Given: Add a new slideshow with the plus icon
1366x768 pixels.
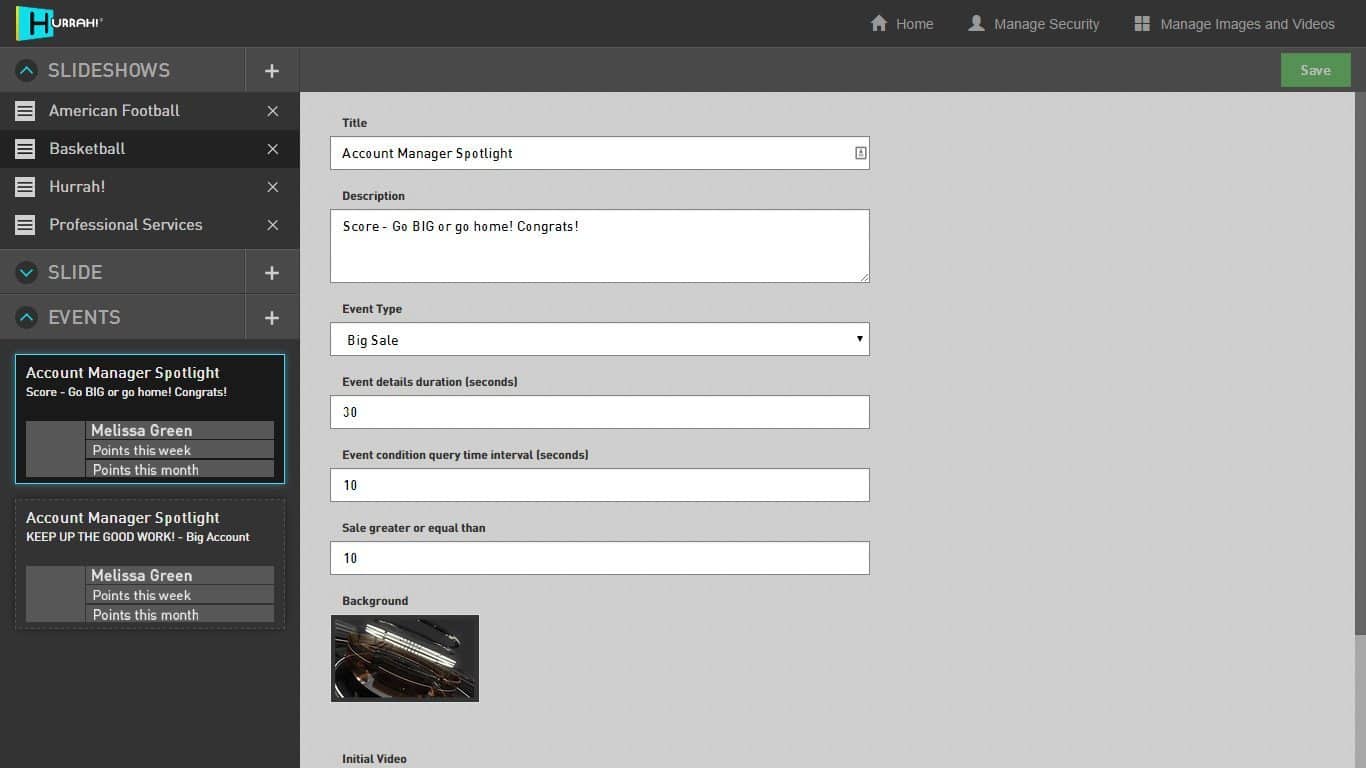Looking at the screenshot, I should pyautogui.click(x=271, y=70).
